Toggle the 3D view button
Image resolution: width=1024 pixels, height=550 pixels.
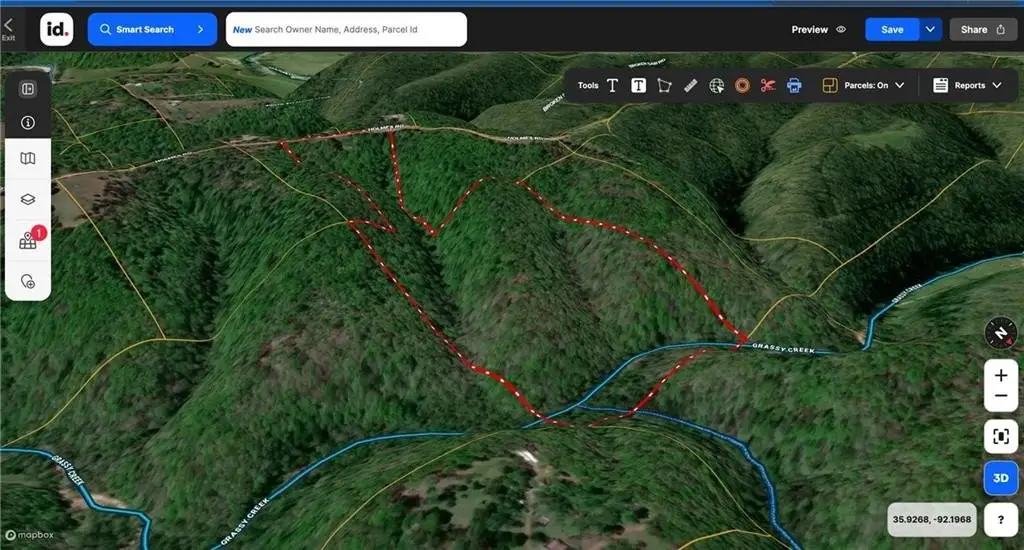[1001, 478]
